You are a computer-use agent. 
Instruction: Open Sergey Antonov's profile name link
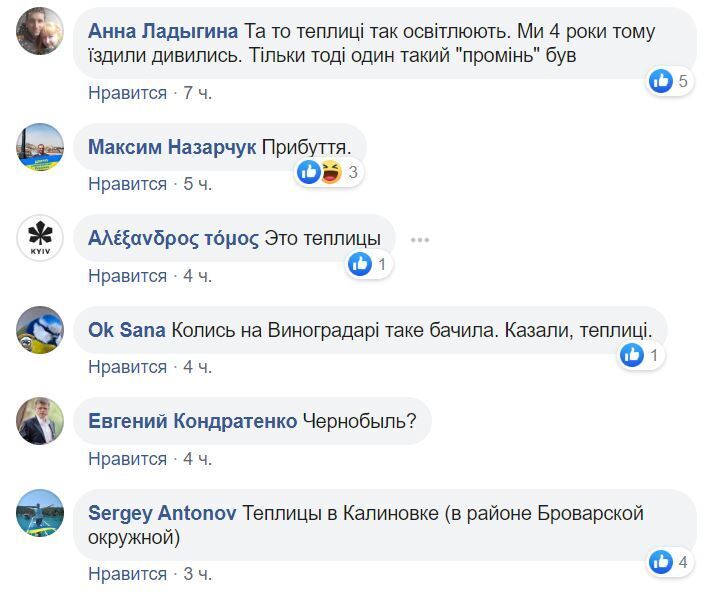pyautogui.click(x=162, y=513)
